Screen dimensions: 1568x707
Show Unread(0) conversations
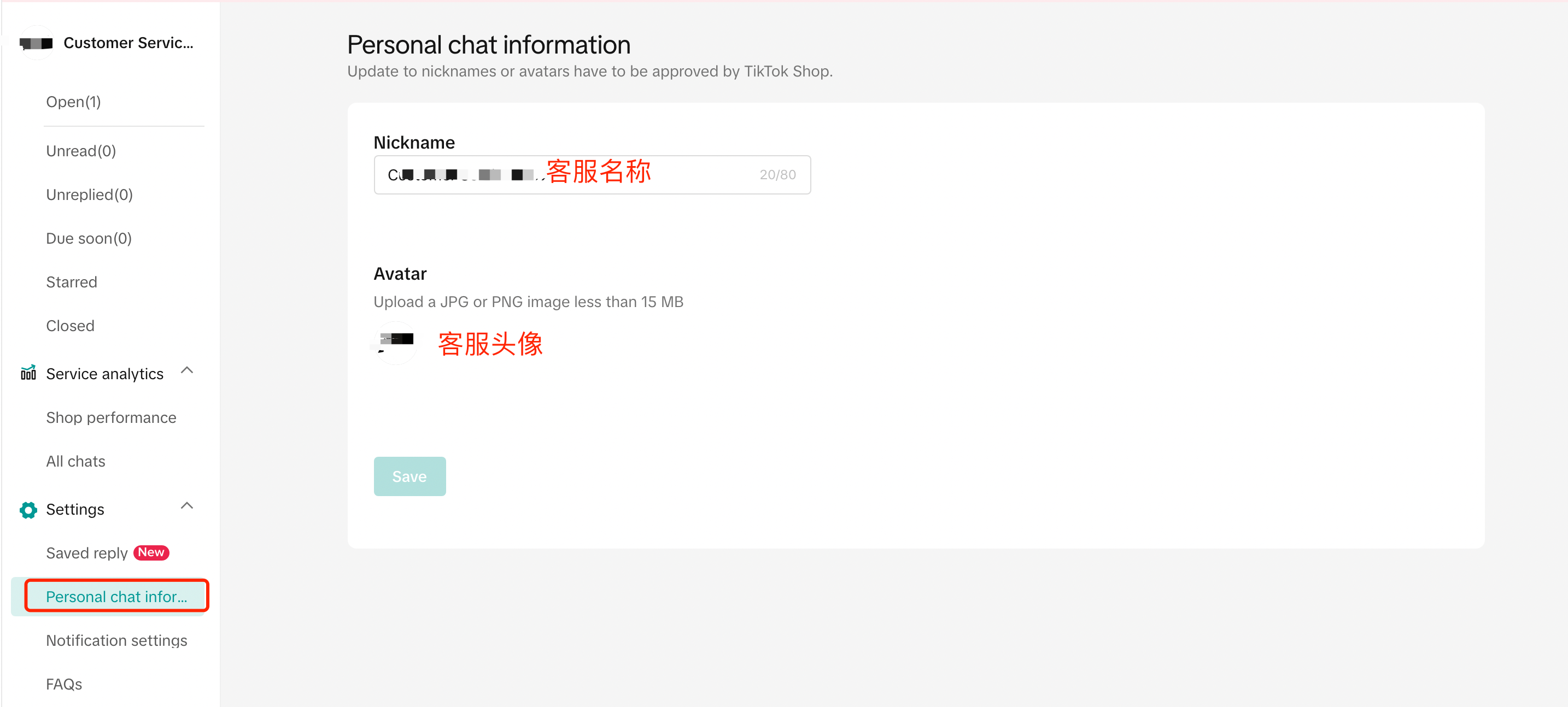tap(81, 151)
